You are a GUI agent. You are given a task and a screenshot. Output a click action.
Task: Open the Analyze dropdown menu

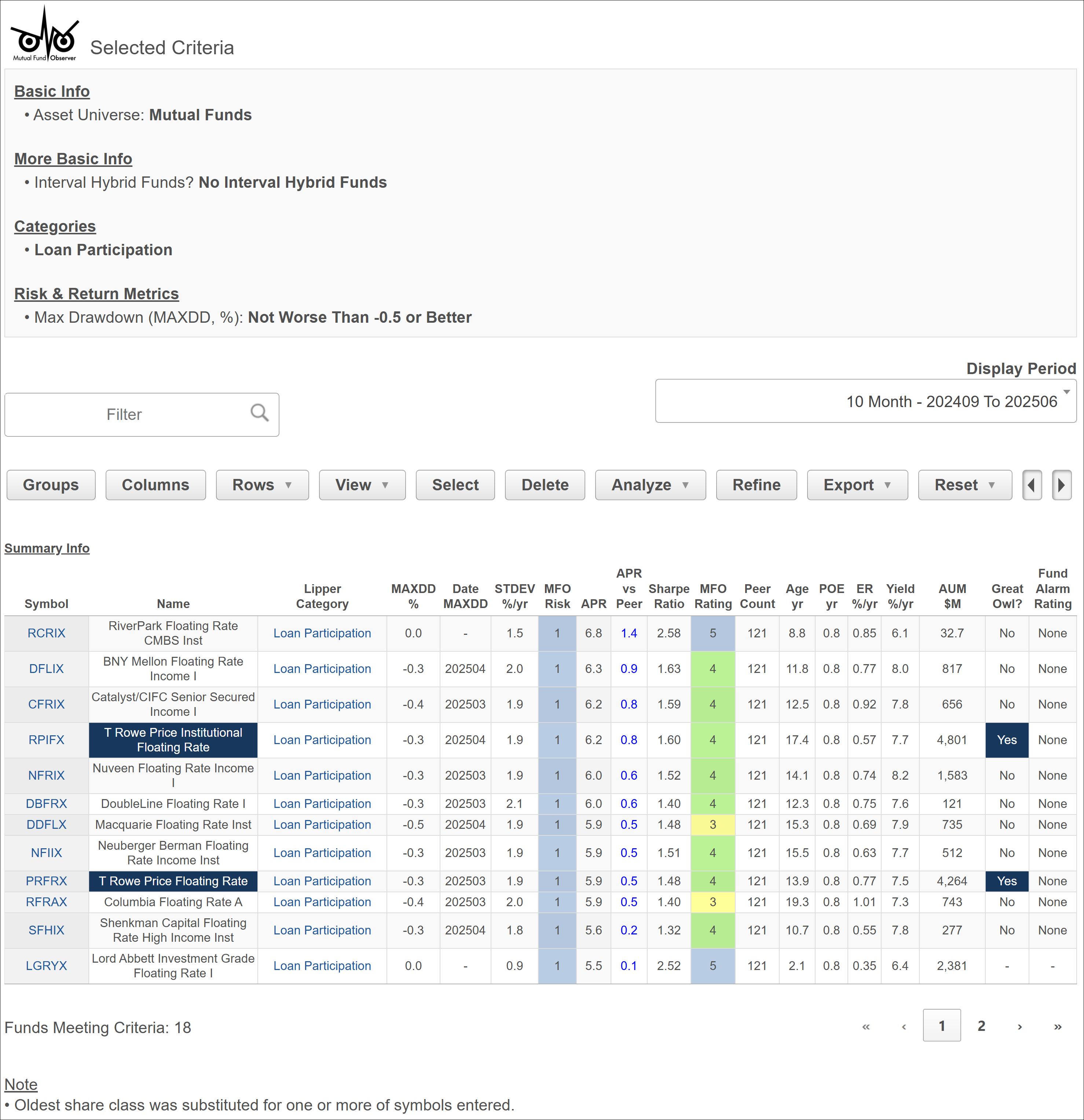click(x=650, y=485)
